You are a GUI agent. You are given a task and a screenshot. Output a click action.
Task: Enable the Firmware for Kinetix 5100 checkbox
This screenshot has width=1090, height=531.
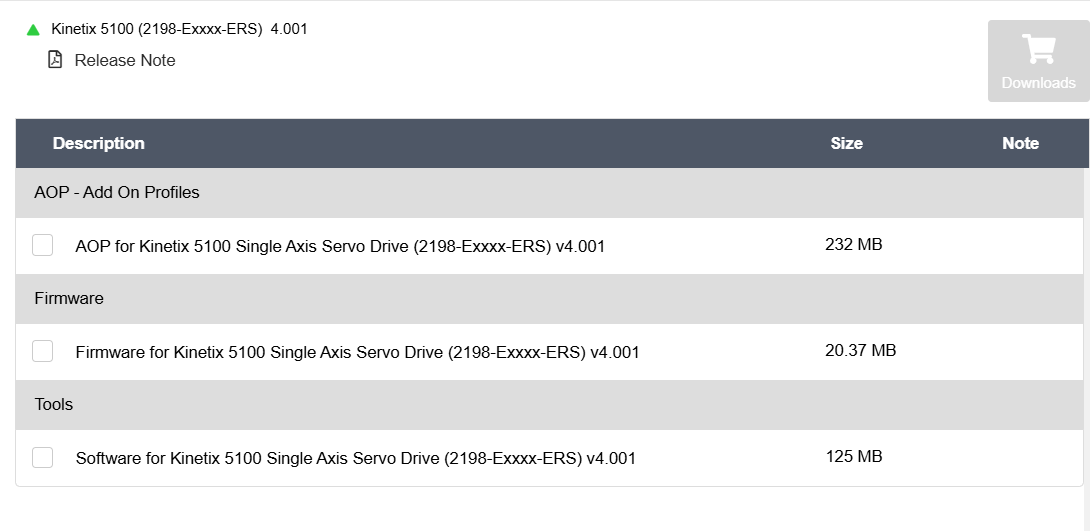pyautogui.click(x=43, y=351)
